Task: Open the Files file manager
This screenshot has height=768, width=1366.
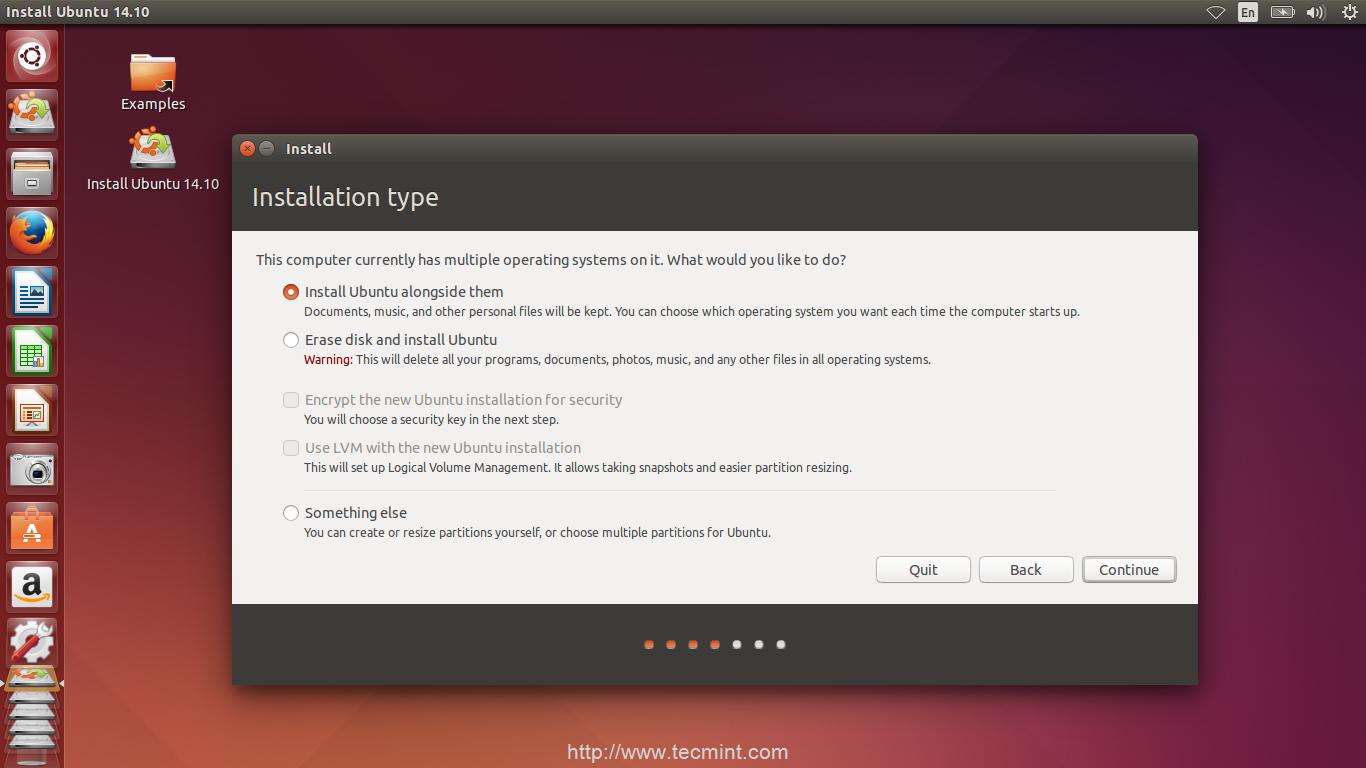Action: (x=32, y=173)
